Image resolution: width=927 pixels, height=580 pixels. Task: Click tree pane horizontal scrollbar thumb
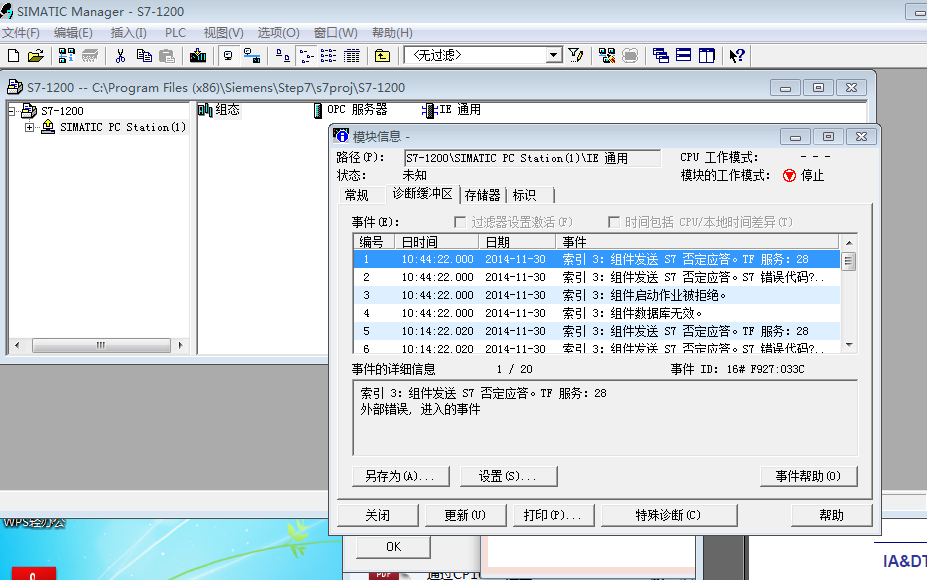point(101,345)
